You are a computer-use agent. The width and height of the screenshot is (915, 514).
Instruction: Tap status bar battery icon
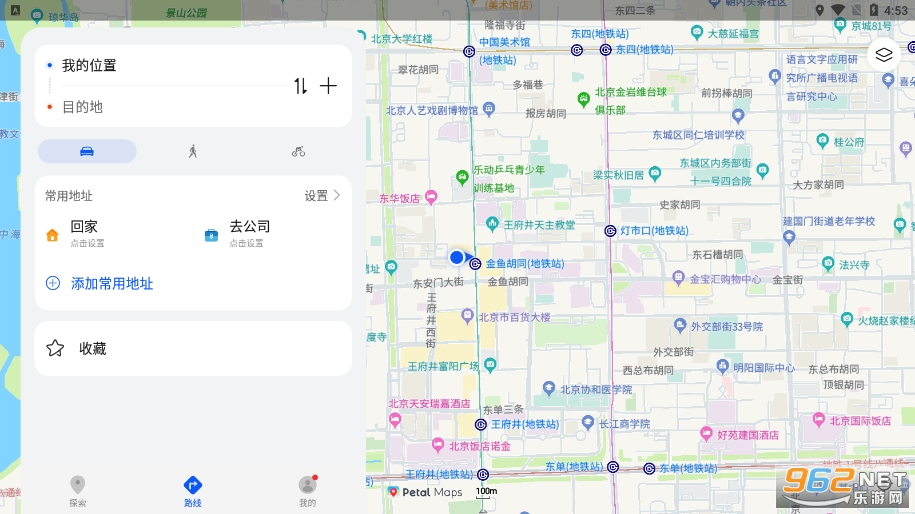(874, 10)
